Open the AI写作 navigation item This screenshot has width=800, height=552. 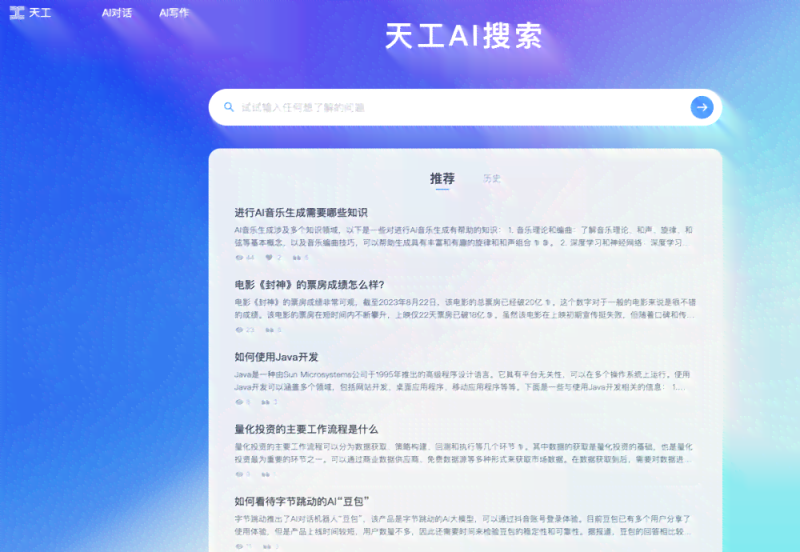click(x=174, y=13)
